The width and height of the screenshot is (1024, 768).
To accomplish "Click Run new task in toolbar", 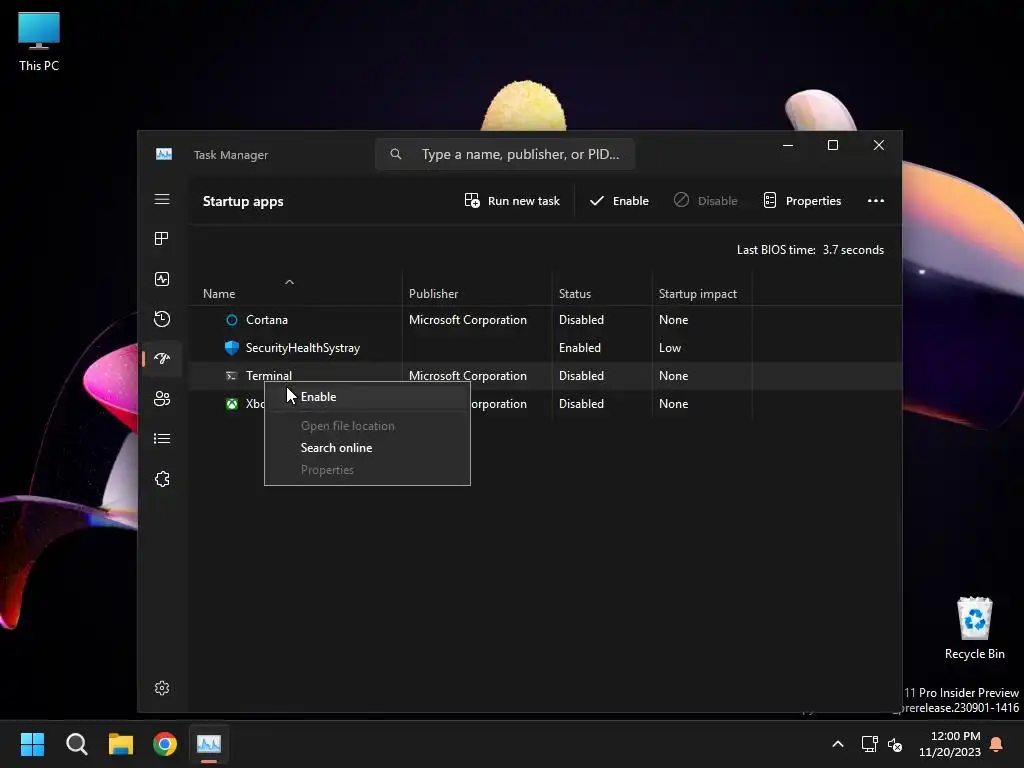I will point(512,201).
